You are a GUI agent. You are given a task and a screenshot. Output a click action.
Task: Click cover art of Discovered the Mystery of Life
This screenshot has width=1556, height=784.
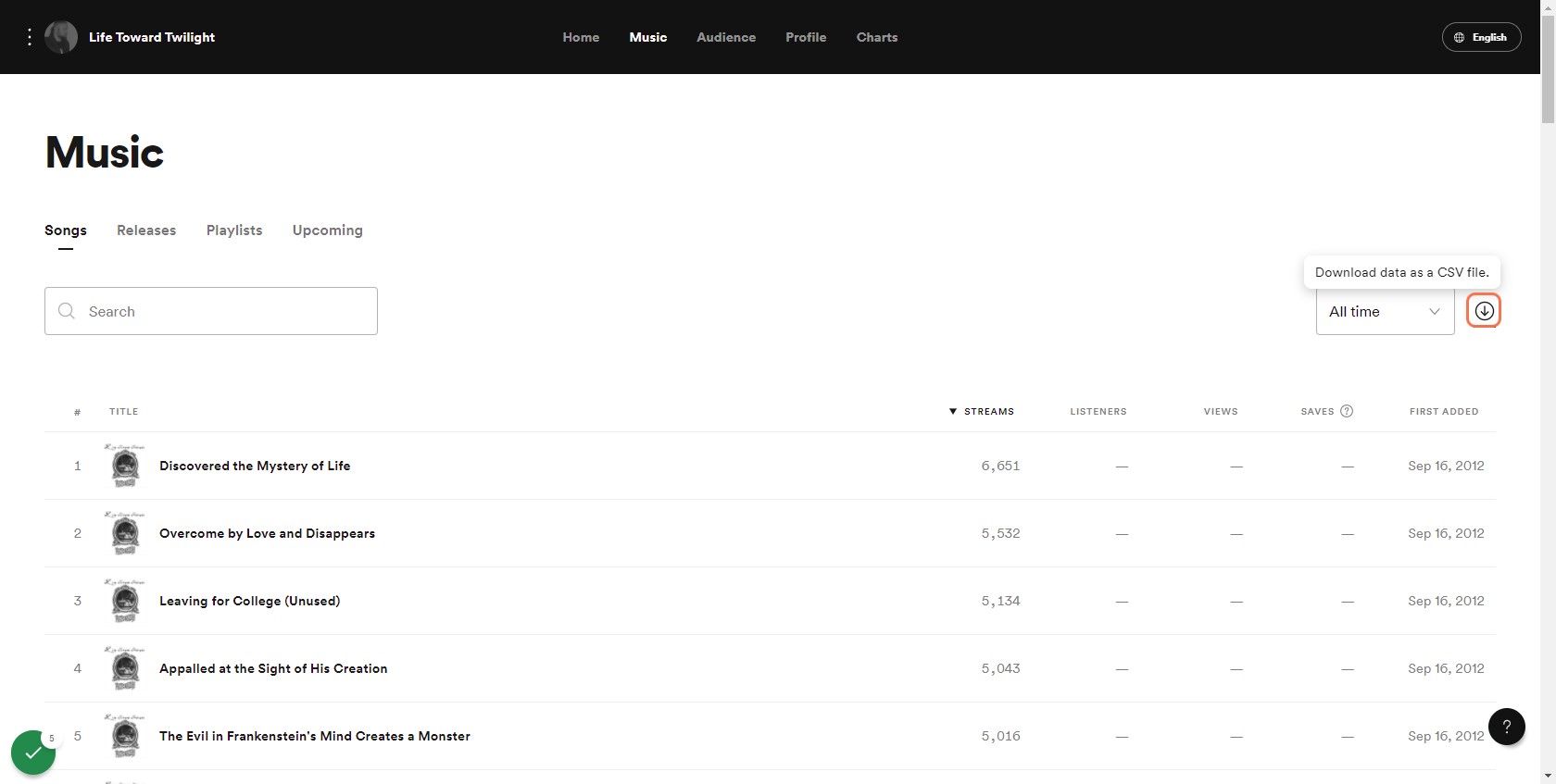pyautogui.click(x=125, y=466)
